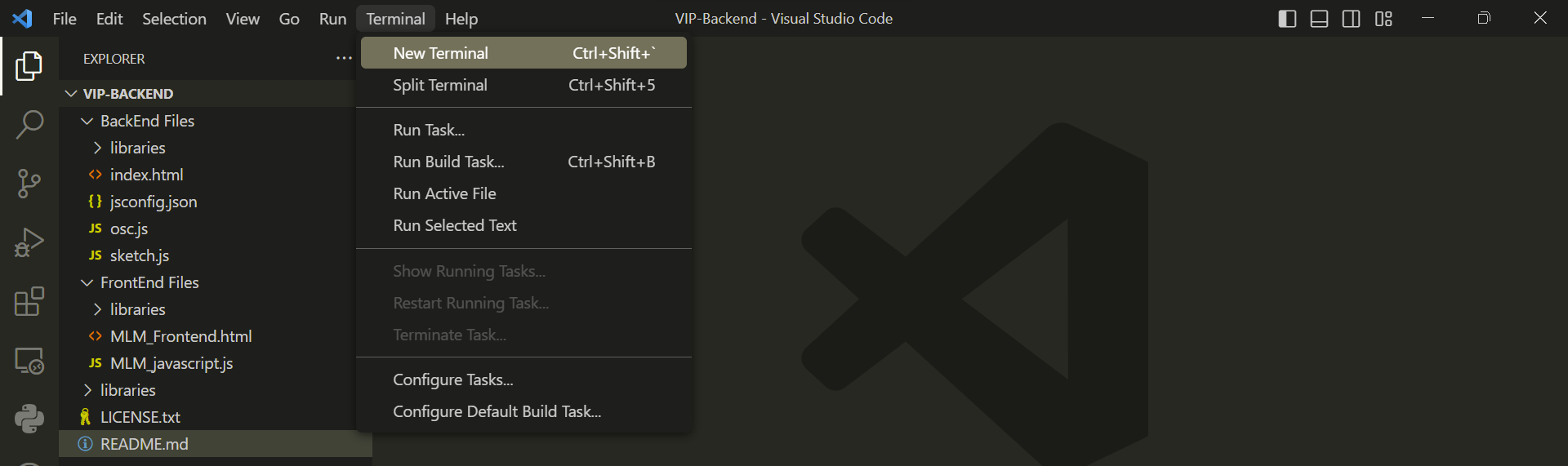The height and width of the screenshot is (466, 1568).
Task: Click the JS icon beside sketch.js
Action: (96, 255)
